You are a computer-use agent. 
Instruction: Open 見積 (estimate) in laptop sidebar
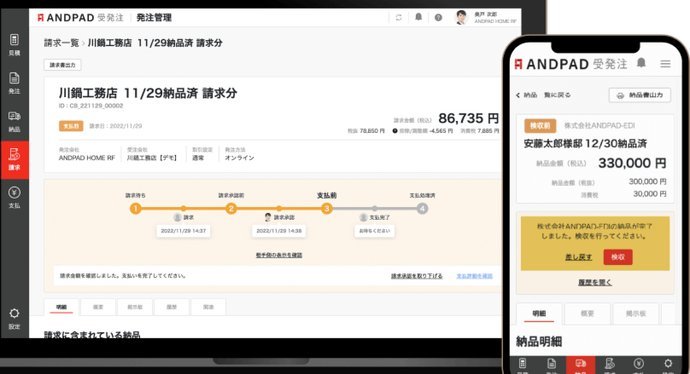14,45
